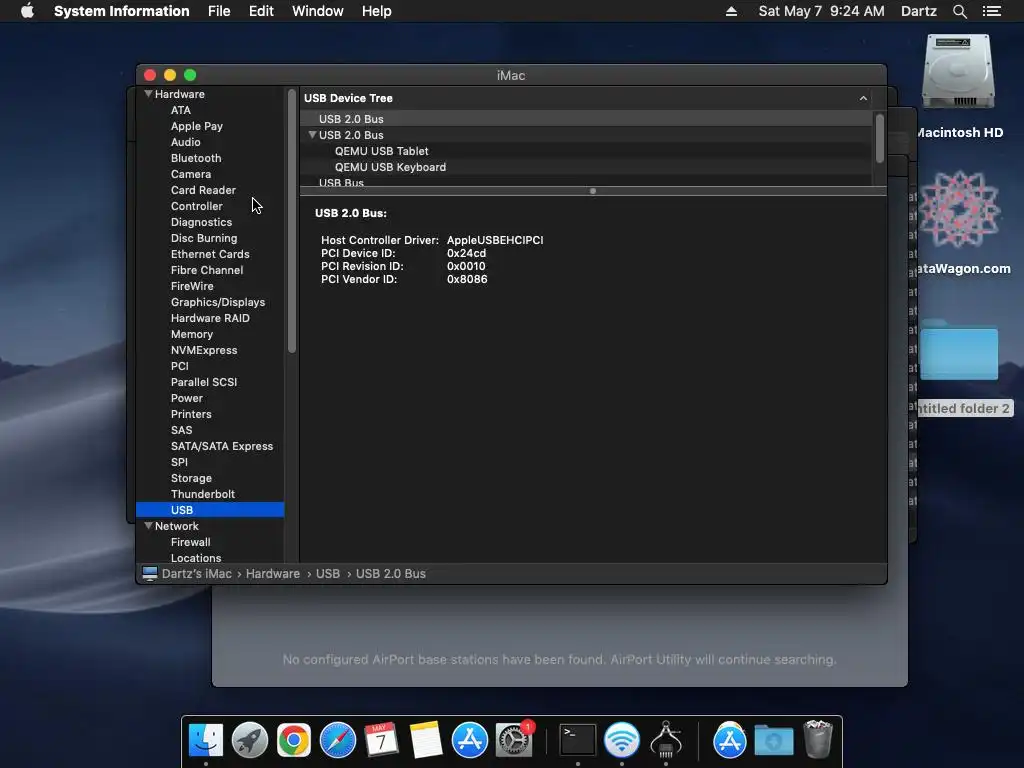
Task: Select Firewall under Network
Action: point(191,542)
